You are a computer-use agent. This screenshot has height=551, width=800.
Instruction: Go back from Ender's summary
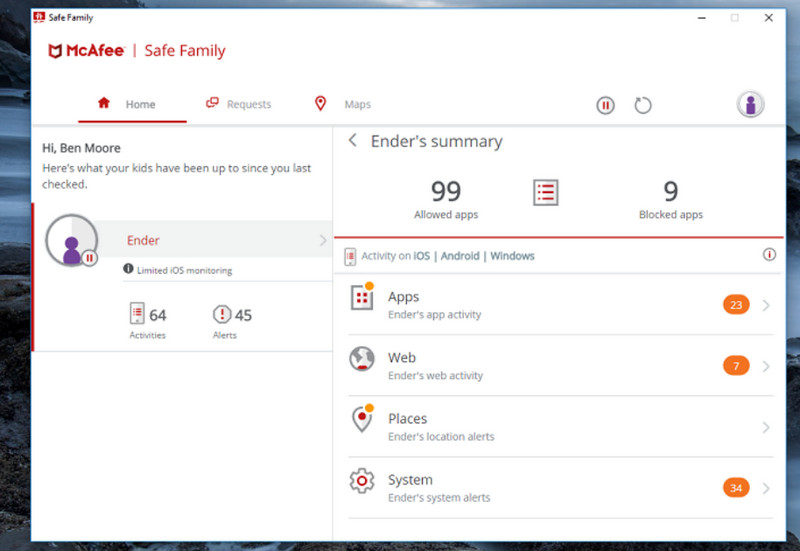pyautogui.click(x=353, y=140)
